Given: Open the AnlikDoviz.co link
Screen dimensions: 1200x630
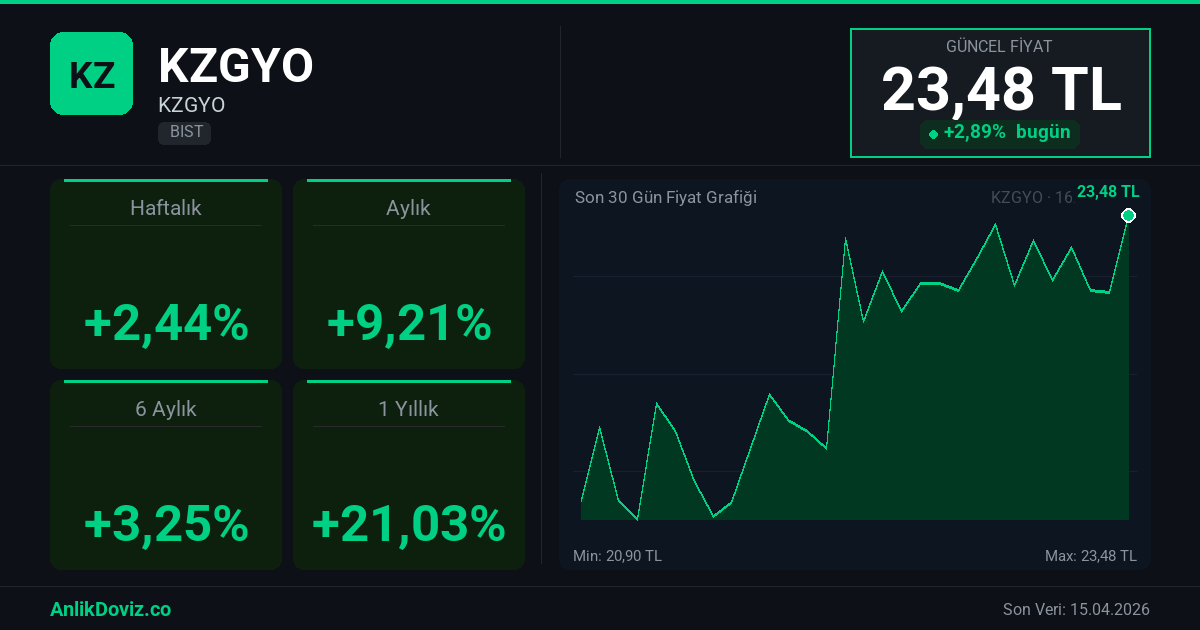Looking at the screenshot, I should tap(110, 609).
